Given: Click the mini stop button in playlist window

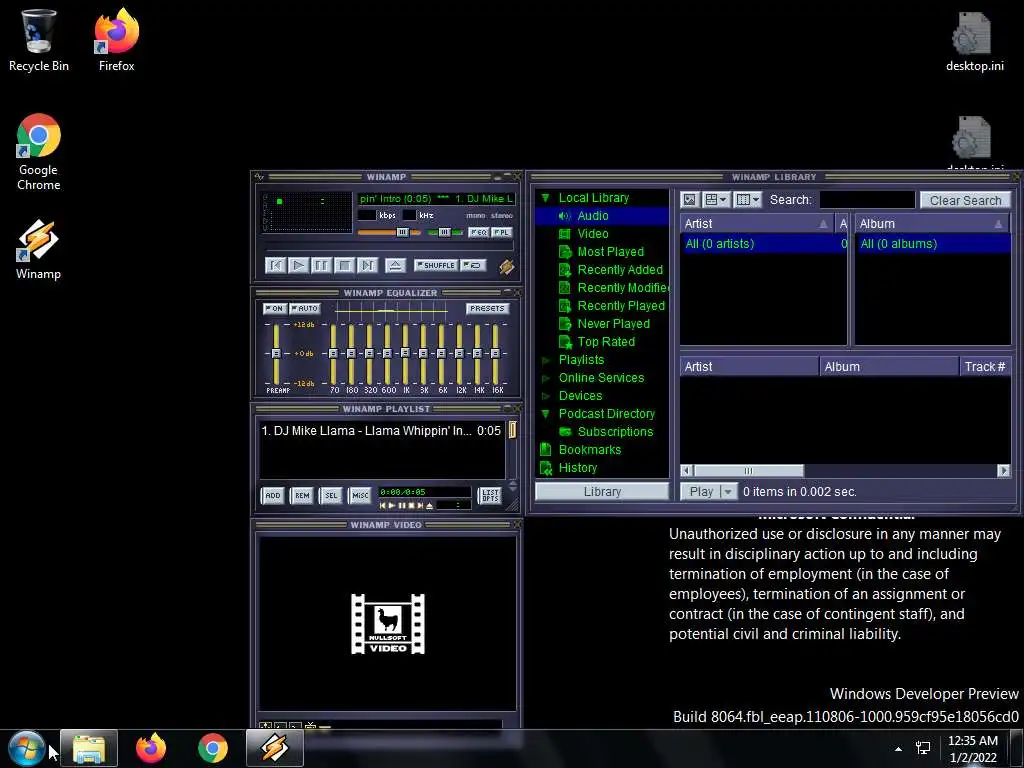Looking at the screenshot, I should tap(411, 505).
